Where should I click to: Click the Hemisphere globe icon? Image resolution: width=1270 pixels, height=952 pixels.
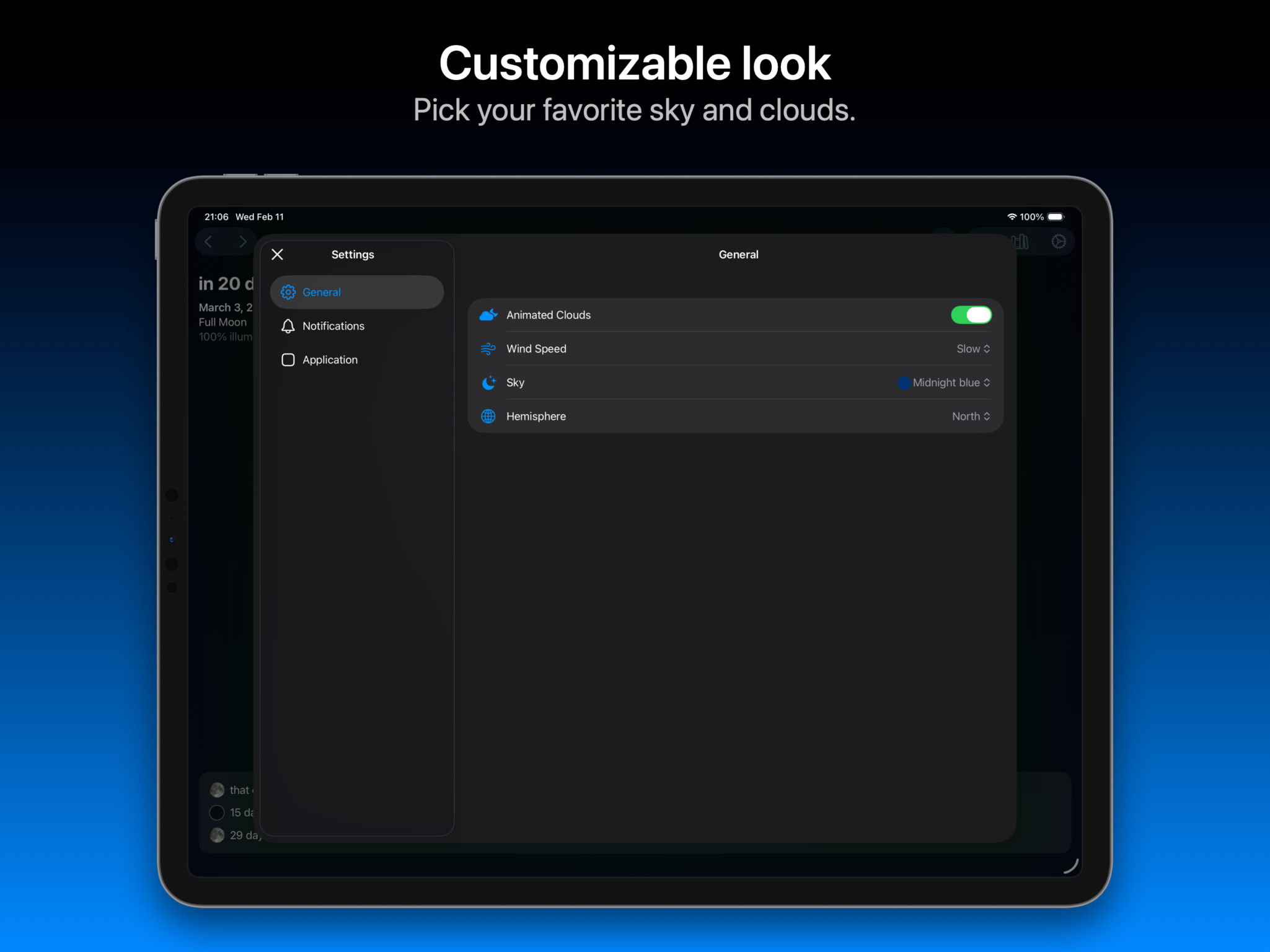click(488, 416)
